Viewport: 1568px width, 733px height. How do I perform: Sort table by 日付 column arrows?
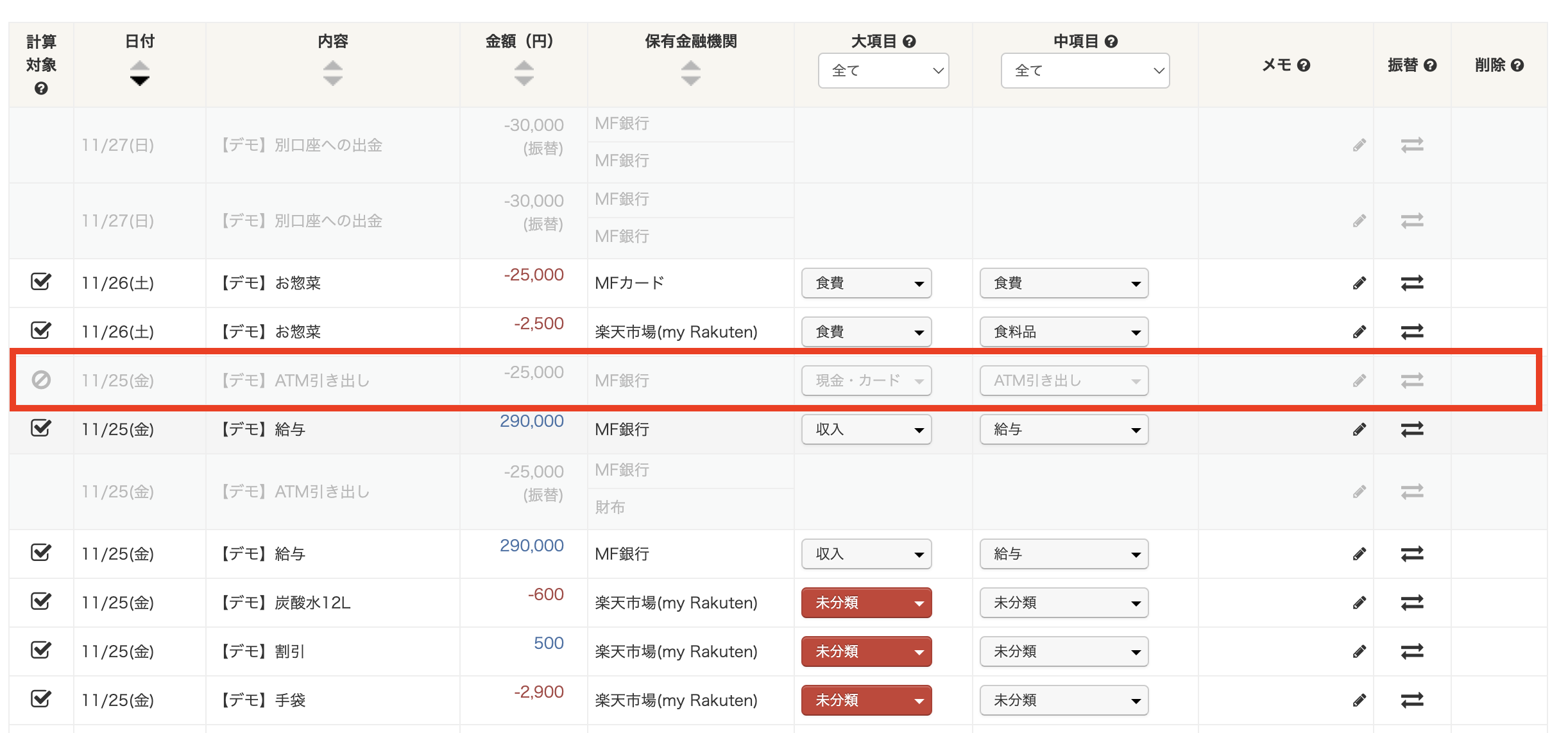[x=139, y=73]
